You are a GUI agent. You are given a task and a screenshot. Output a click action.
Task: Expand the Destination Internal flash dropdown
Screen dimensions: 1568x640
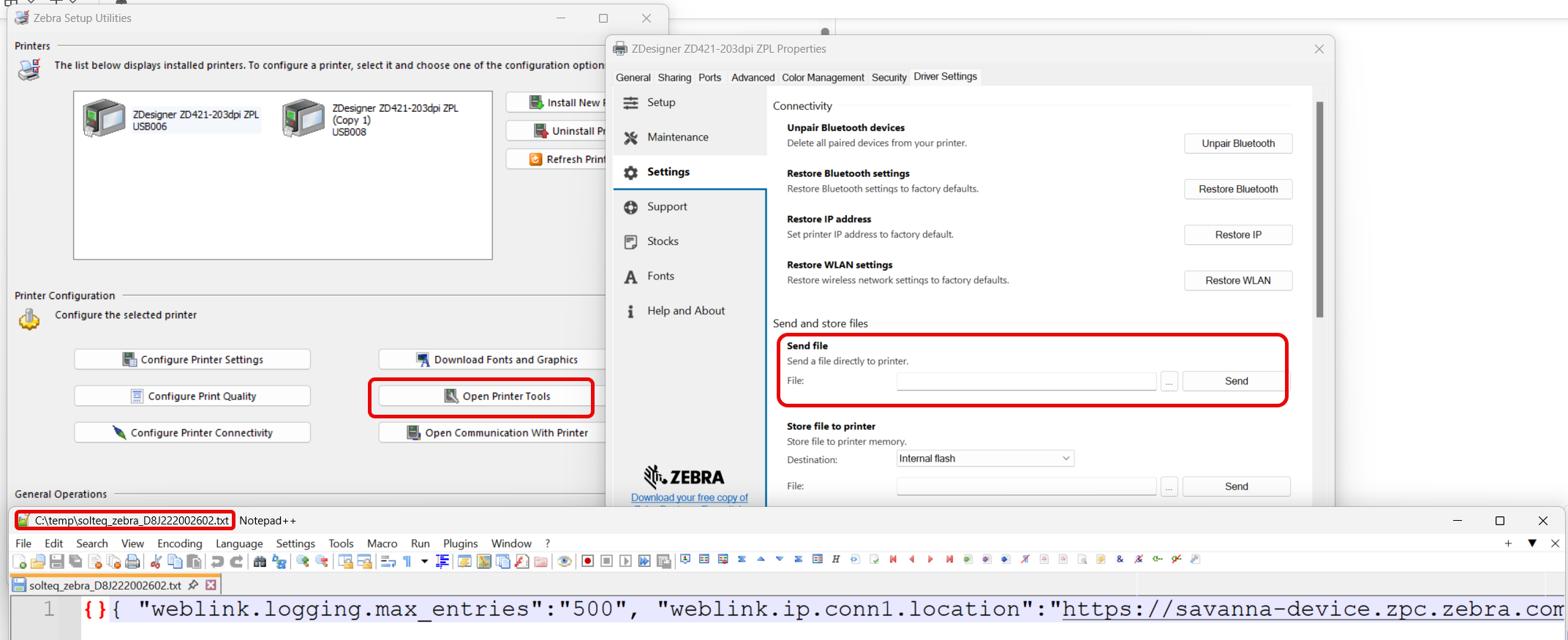click(x=1066, y=459)
